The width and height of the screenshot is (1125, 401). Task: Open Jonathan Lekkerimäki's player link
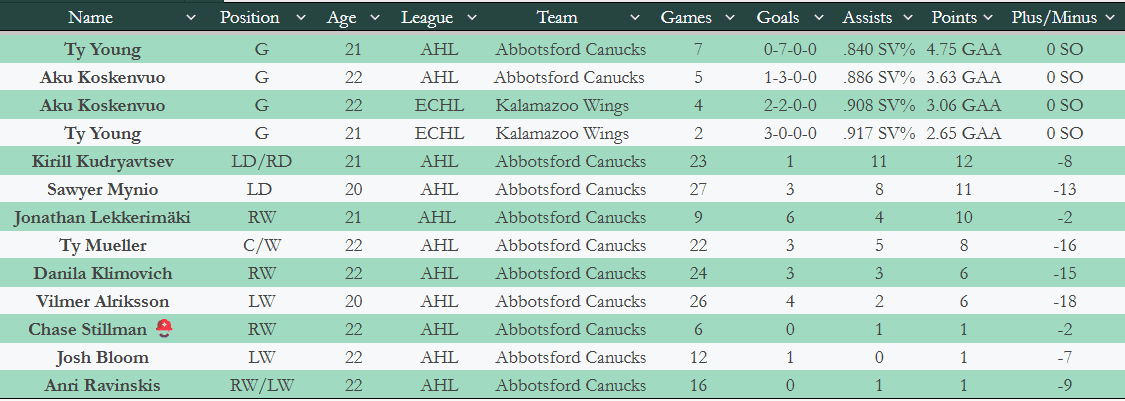[102, 218]
